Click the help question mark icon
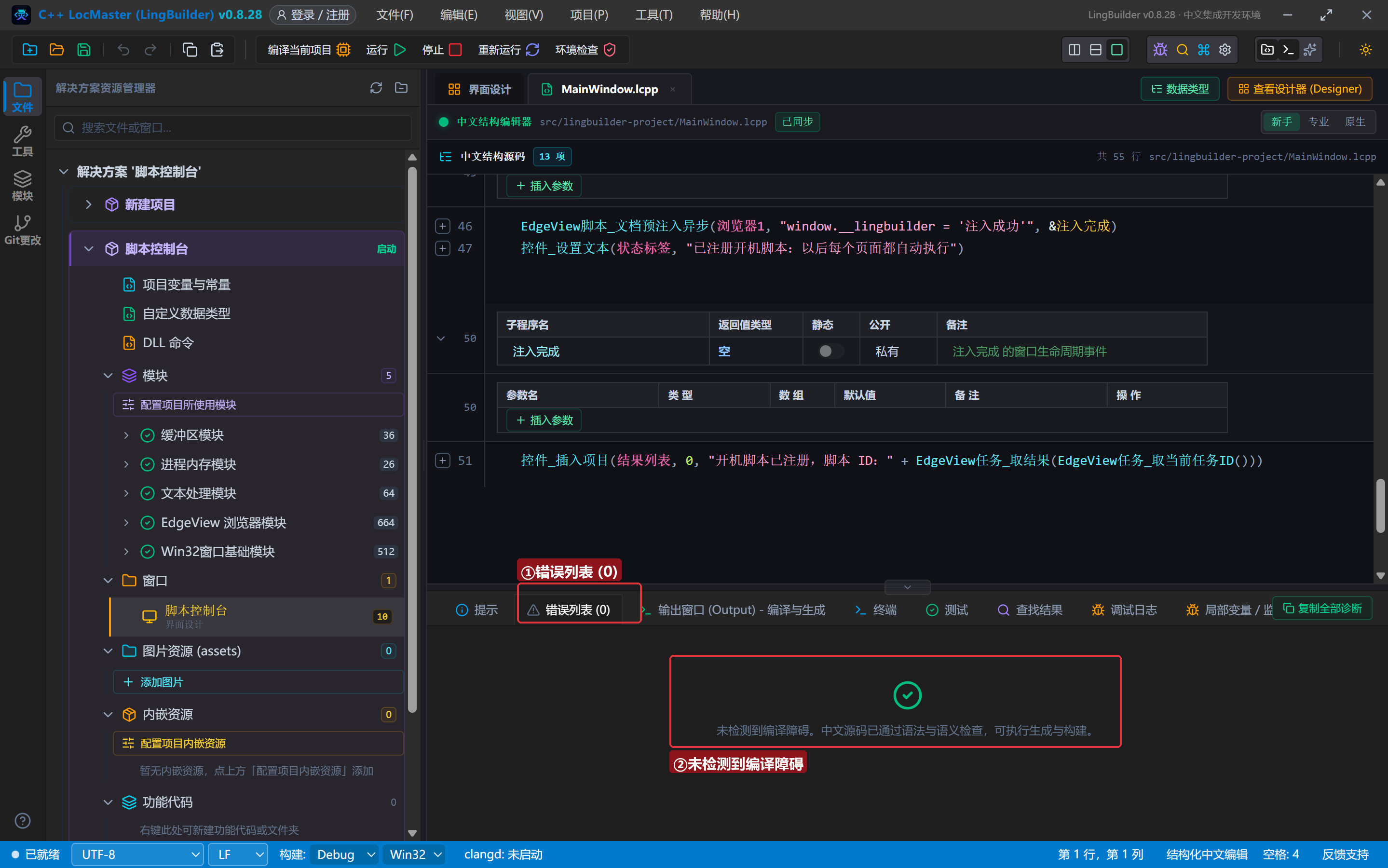Image resolution: width=1388 pixels, height=868 pixels. (x=22, y=820)
